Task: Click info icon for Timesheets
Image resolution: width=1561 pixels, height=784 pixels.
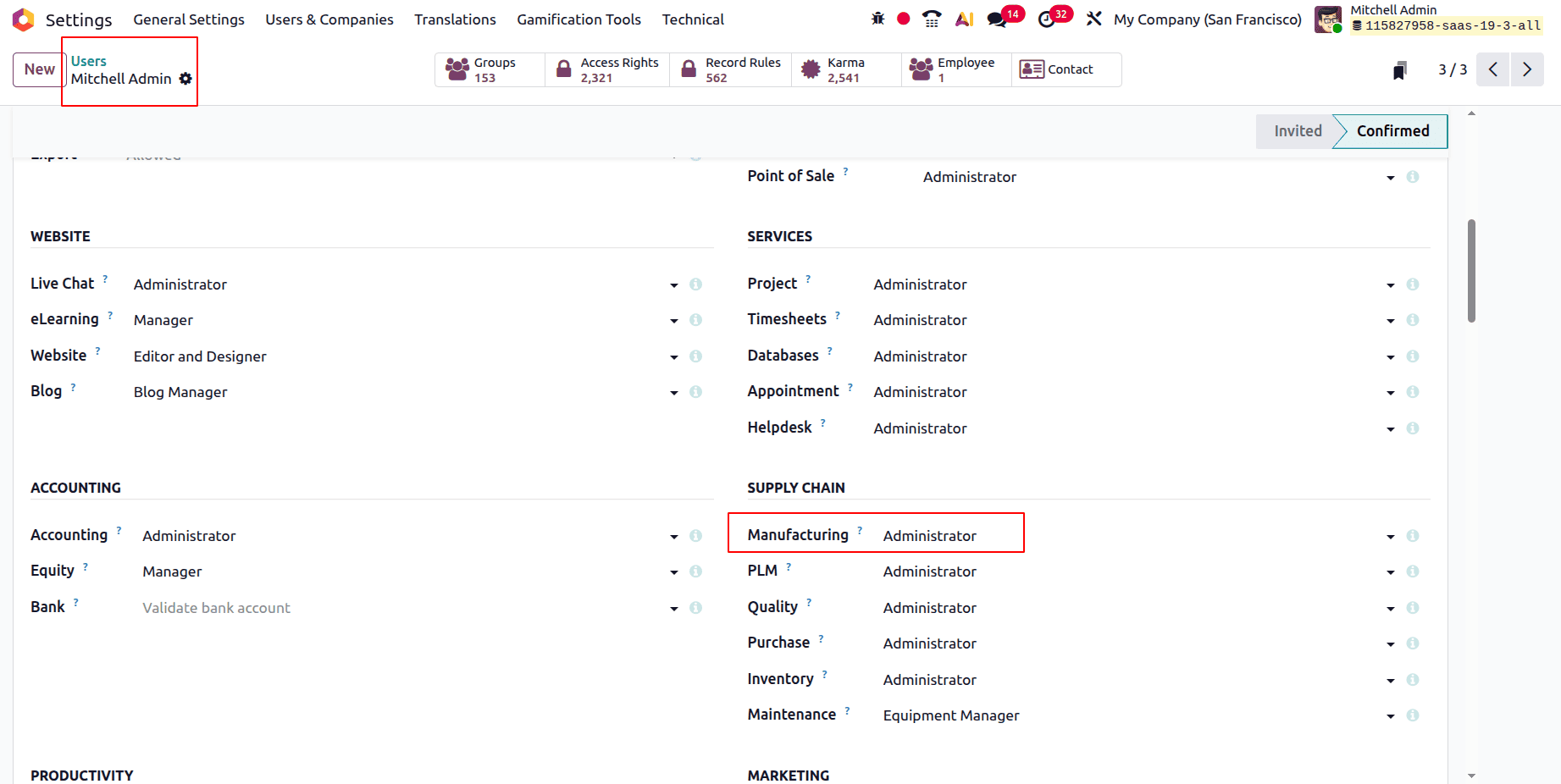Action: [x=1413, y=320]
